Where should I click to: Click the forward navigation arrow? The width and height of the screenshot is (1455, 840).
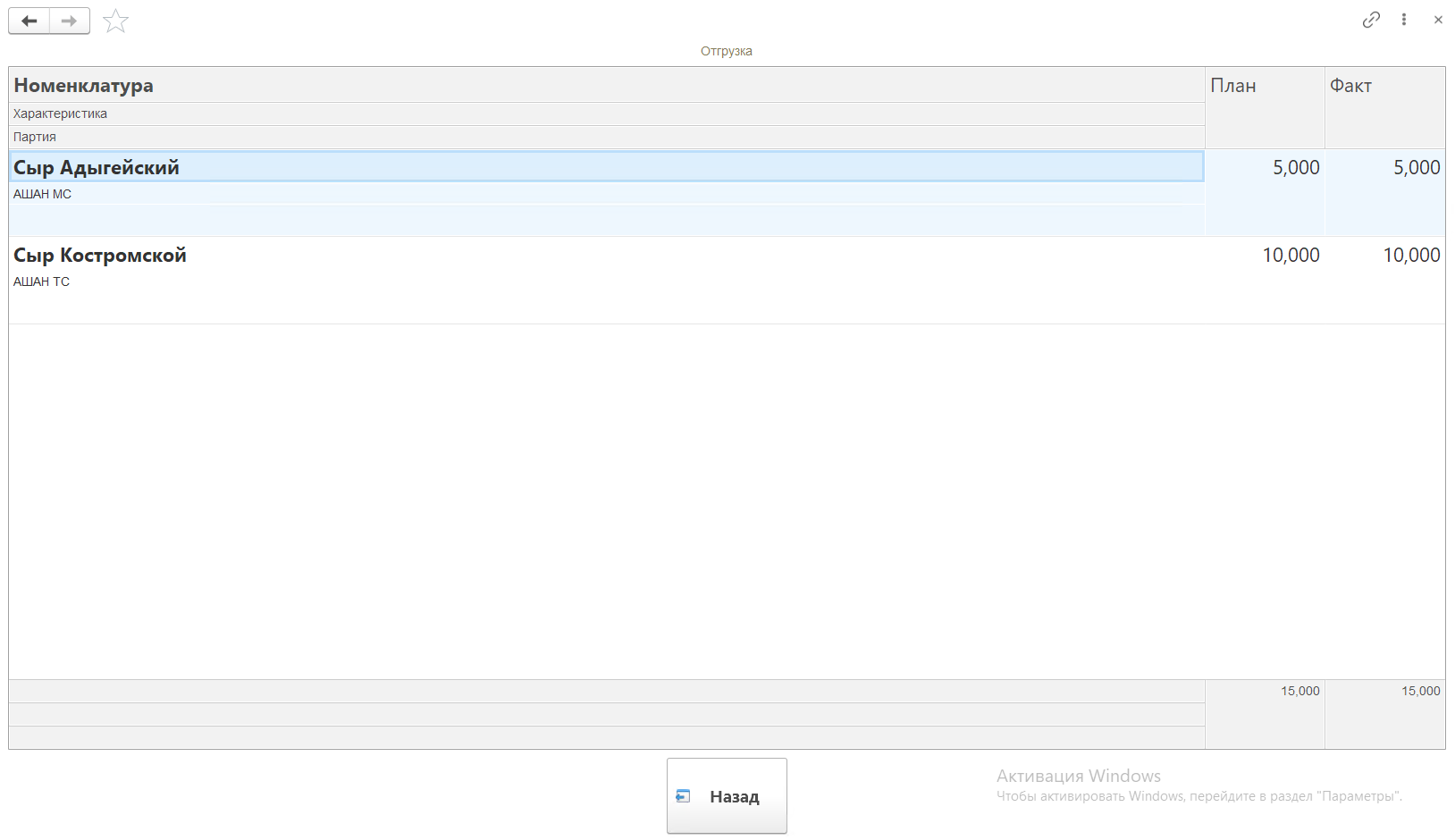[x=69, y=21]
